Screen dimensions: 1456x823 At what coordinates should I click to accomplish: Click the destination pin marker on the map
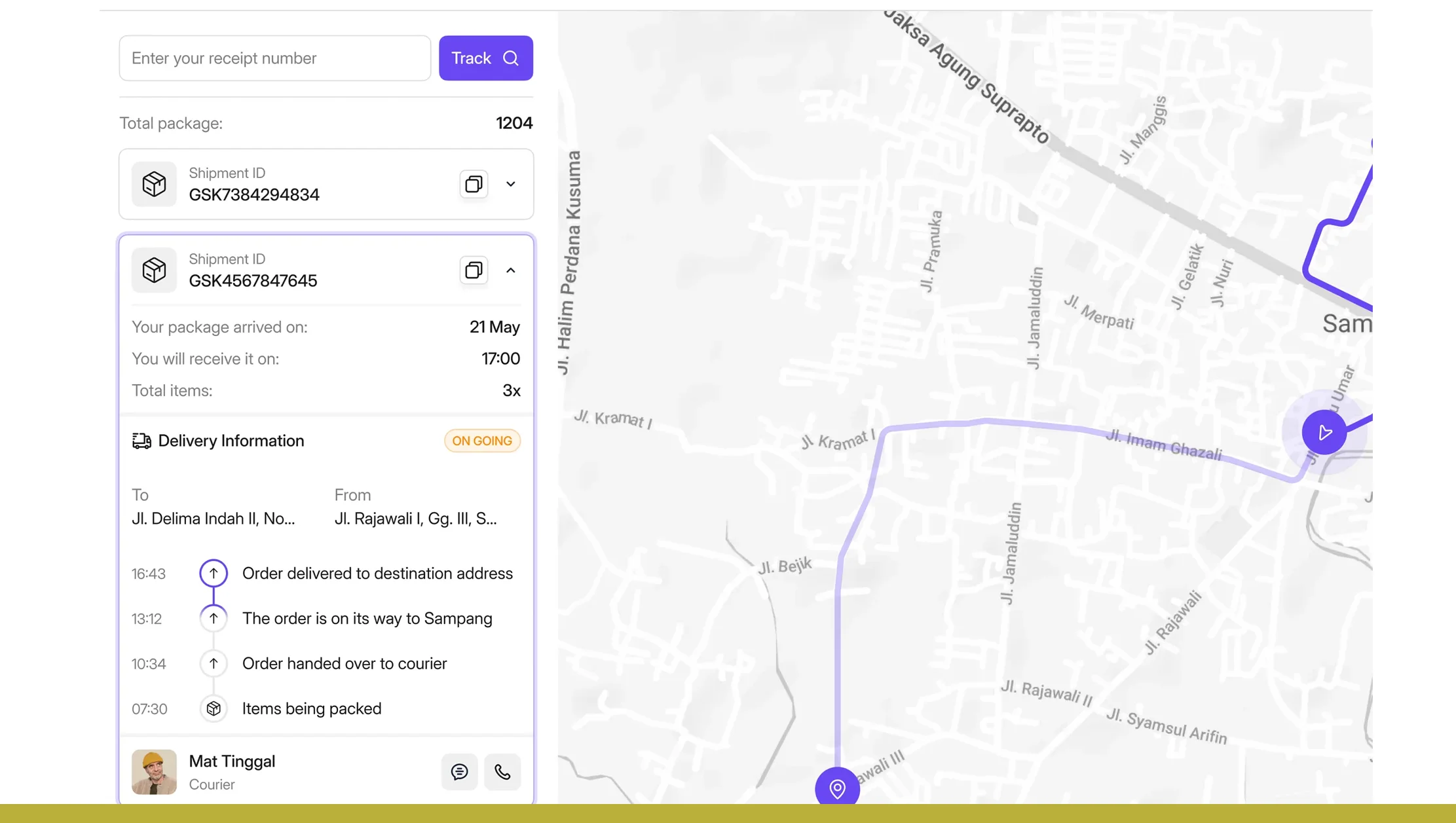tap(836, 788)
